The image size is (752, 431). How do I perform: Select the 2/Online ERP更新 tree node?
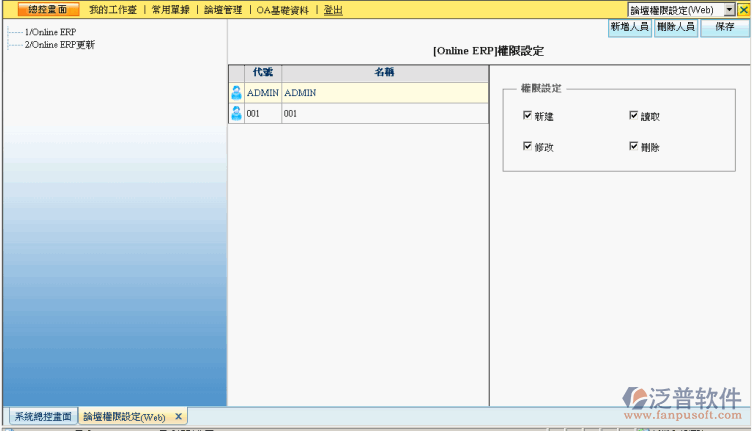(x=60, y=45)
